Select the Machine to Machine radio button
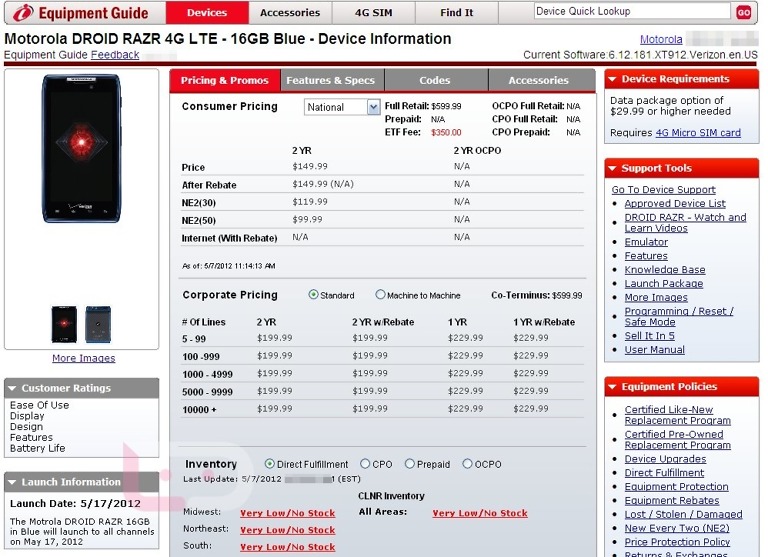Viewport: 768px width, 557px height. tap(380, 295)
